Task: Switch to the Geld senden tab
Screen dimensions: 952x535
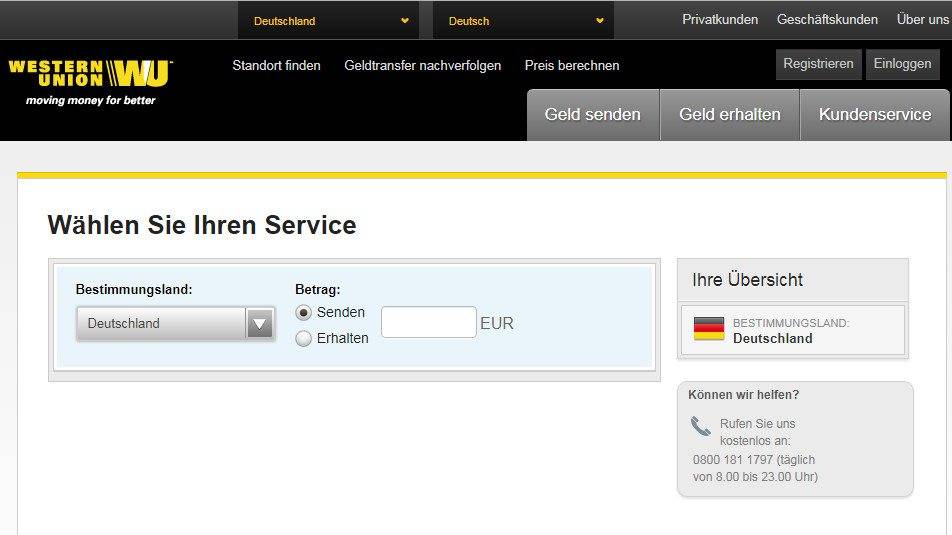Action: click(x=592, y=115)
